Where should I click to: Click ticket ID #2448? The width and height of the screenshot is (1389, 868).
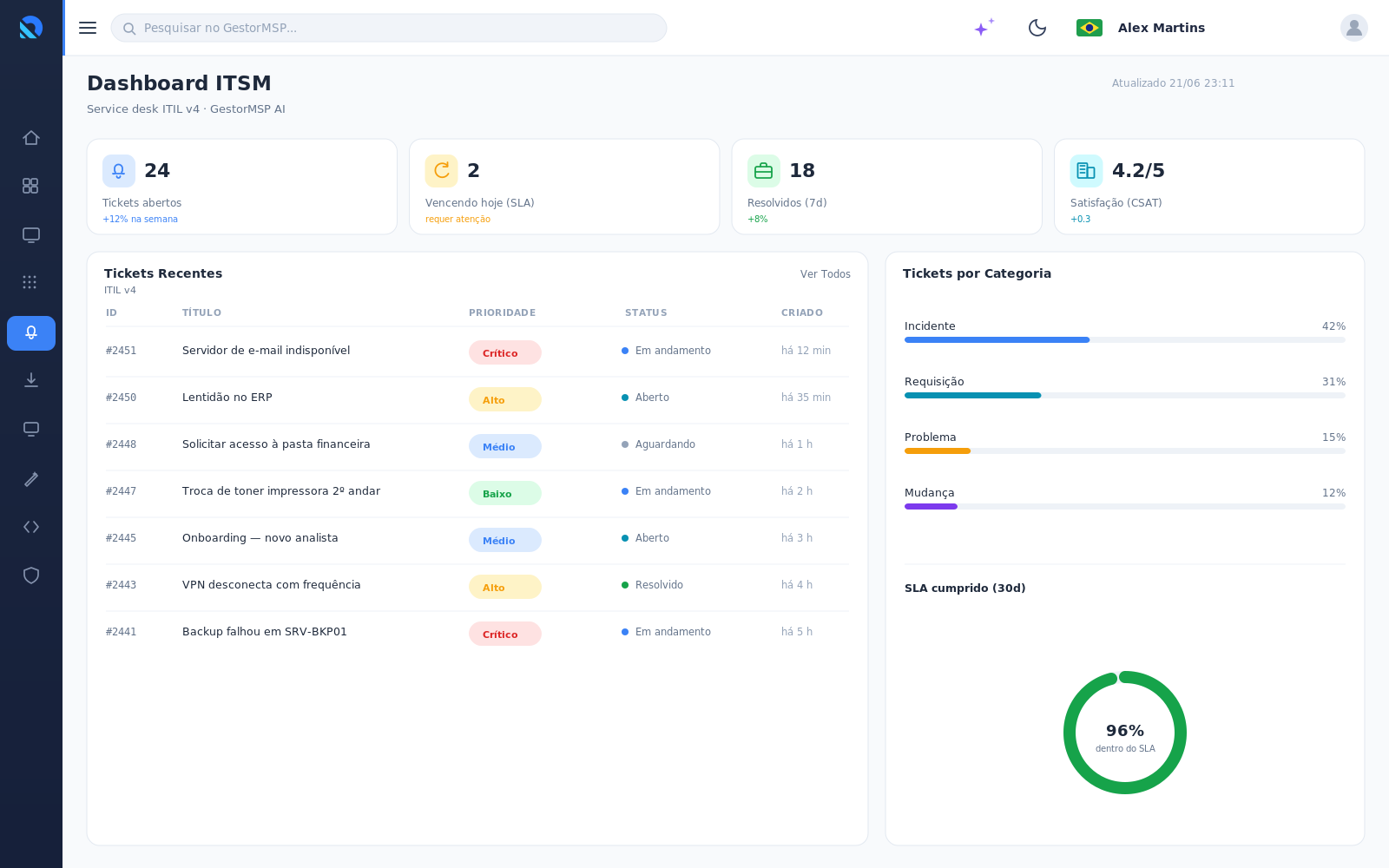122,444
